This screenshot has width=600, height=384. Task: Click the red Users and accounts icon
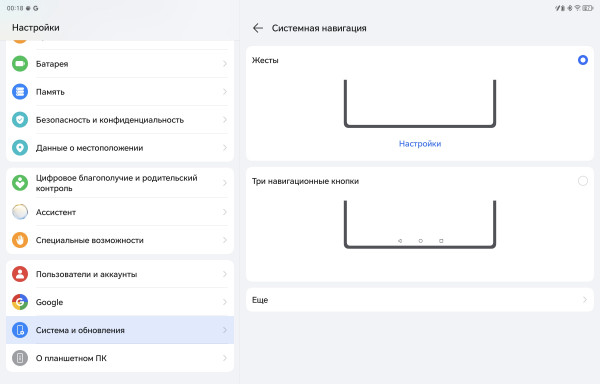[x=20, y=274]
